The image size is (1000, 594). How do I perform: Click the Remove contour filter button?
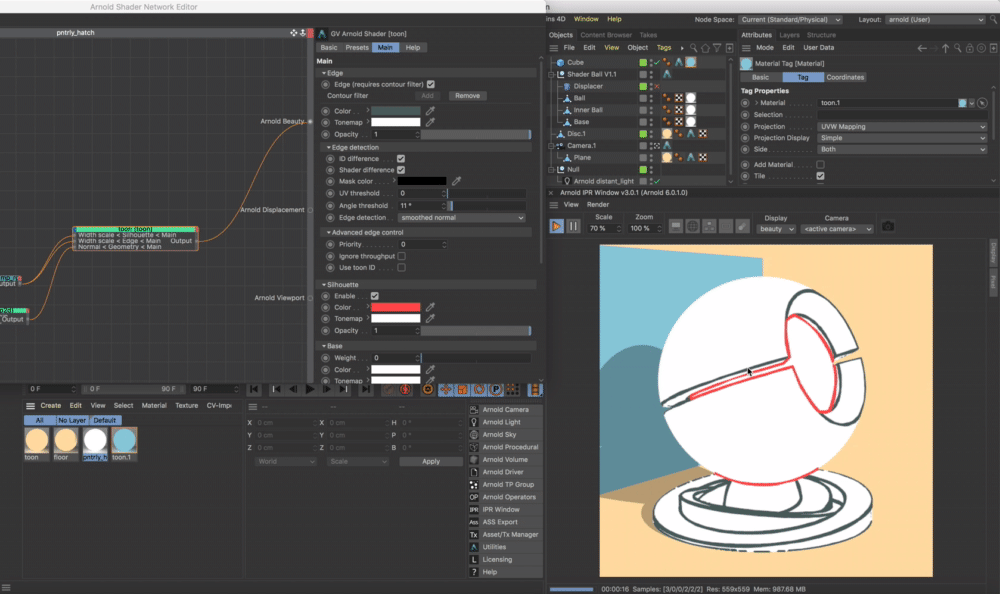(x=467, y=96)
